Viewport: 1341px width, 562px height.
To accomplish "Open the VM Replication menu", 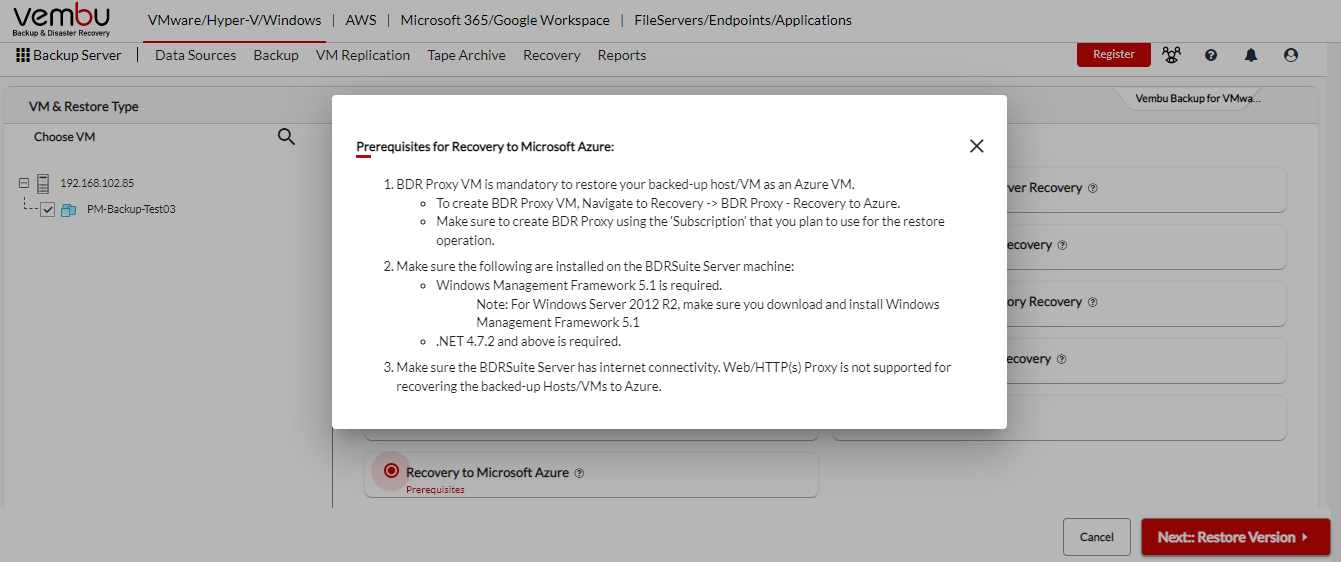I will 363,55.
